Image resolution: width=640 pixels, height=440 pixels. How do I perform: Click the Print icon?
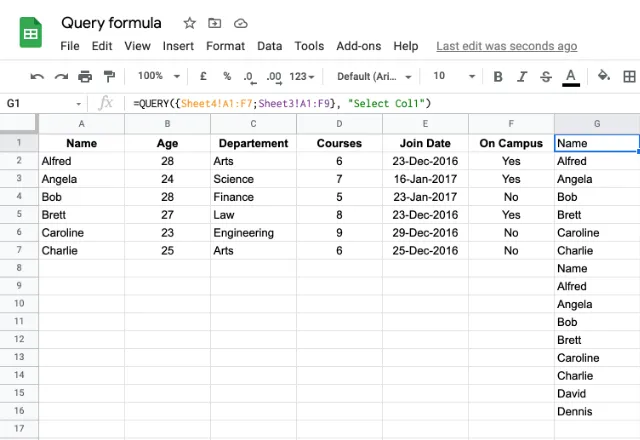(85, 76)
